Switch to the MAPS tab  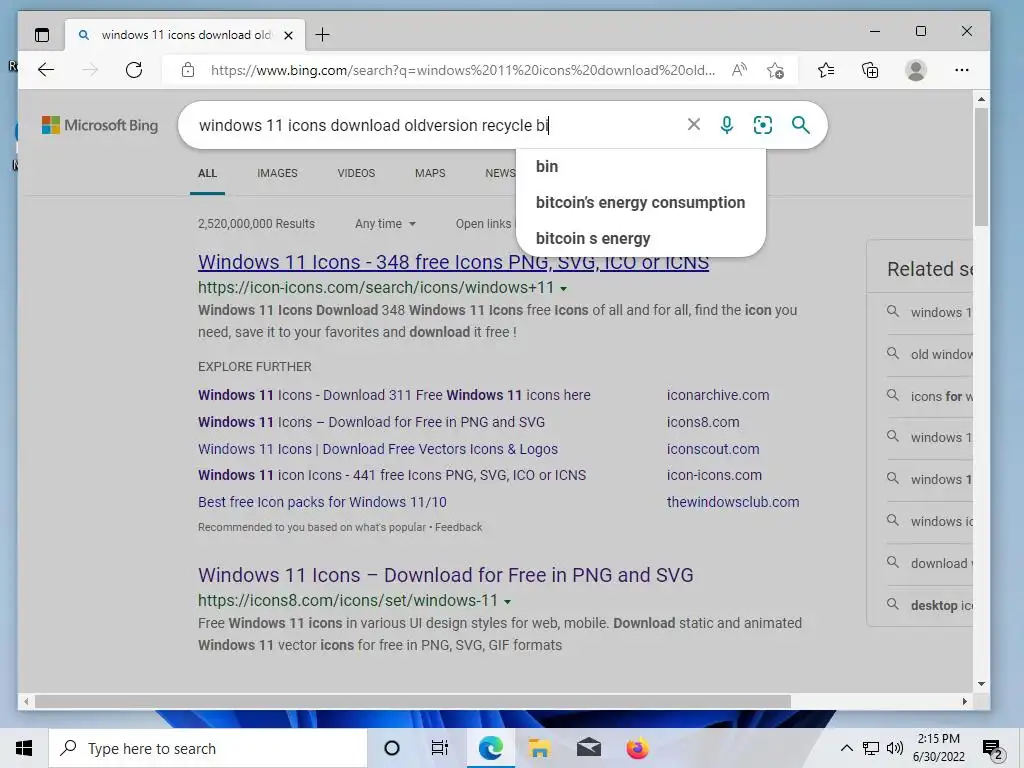(430, 173)
